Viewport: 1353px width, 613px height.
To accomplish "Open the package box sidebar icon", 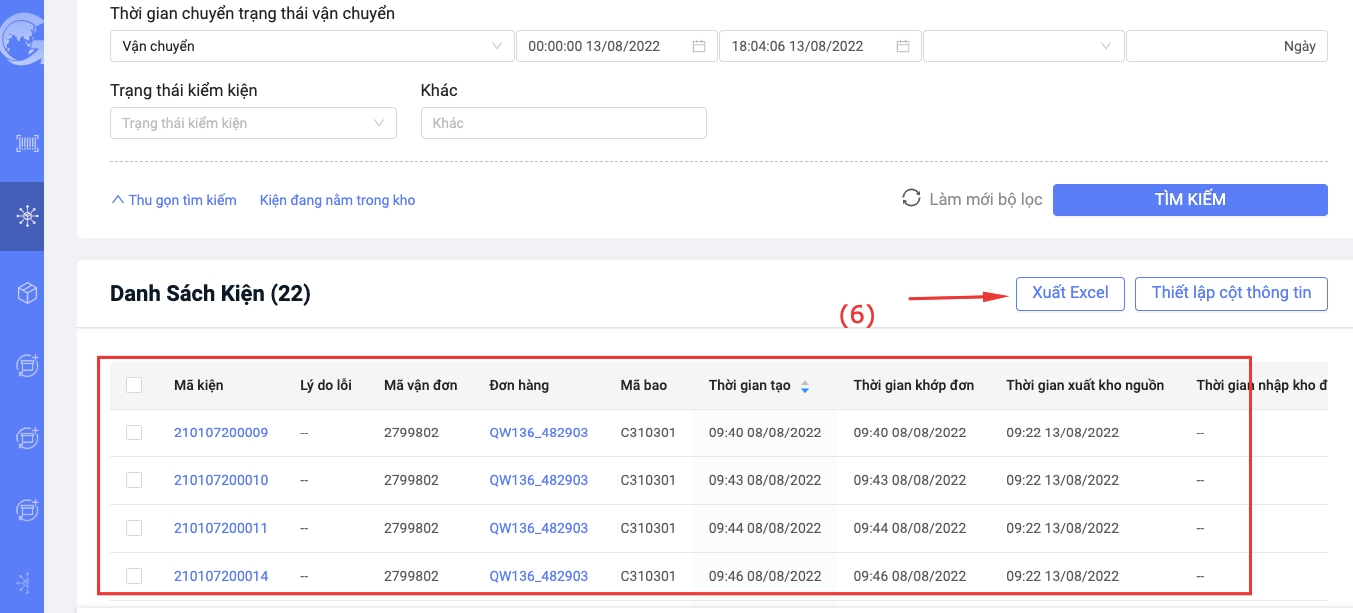I will pyautogui.click(x=27, y=293).
